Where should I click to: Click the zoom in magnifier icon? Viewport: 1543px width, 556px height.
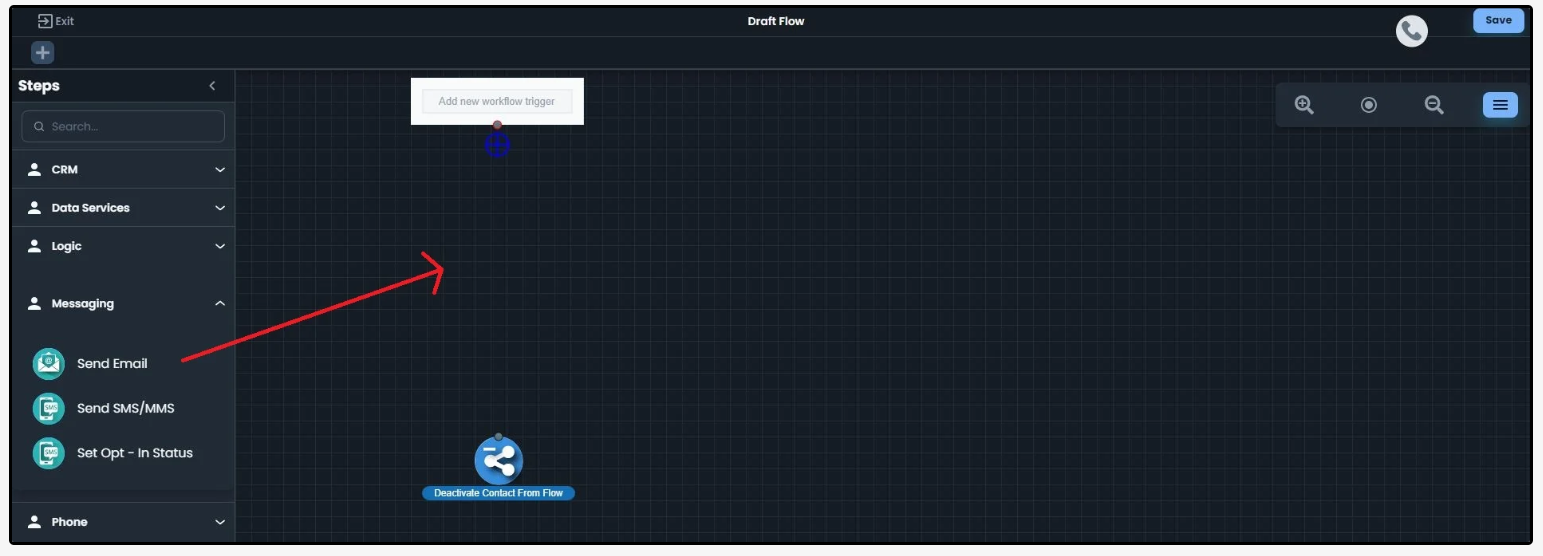[1304, 105]
